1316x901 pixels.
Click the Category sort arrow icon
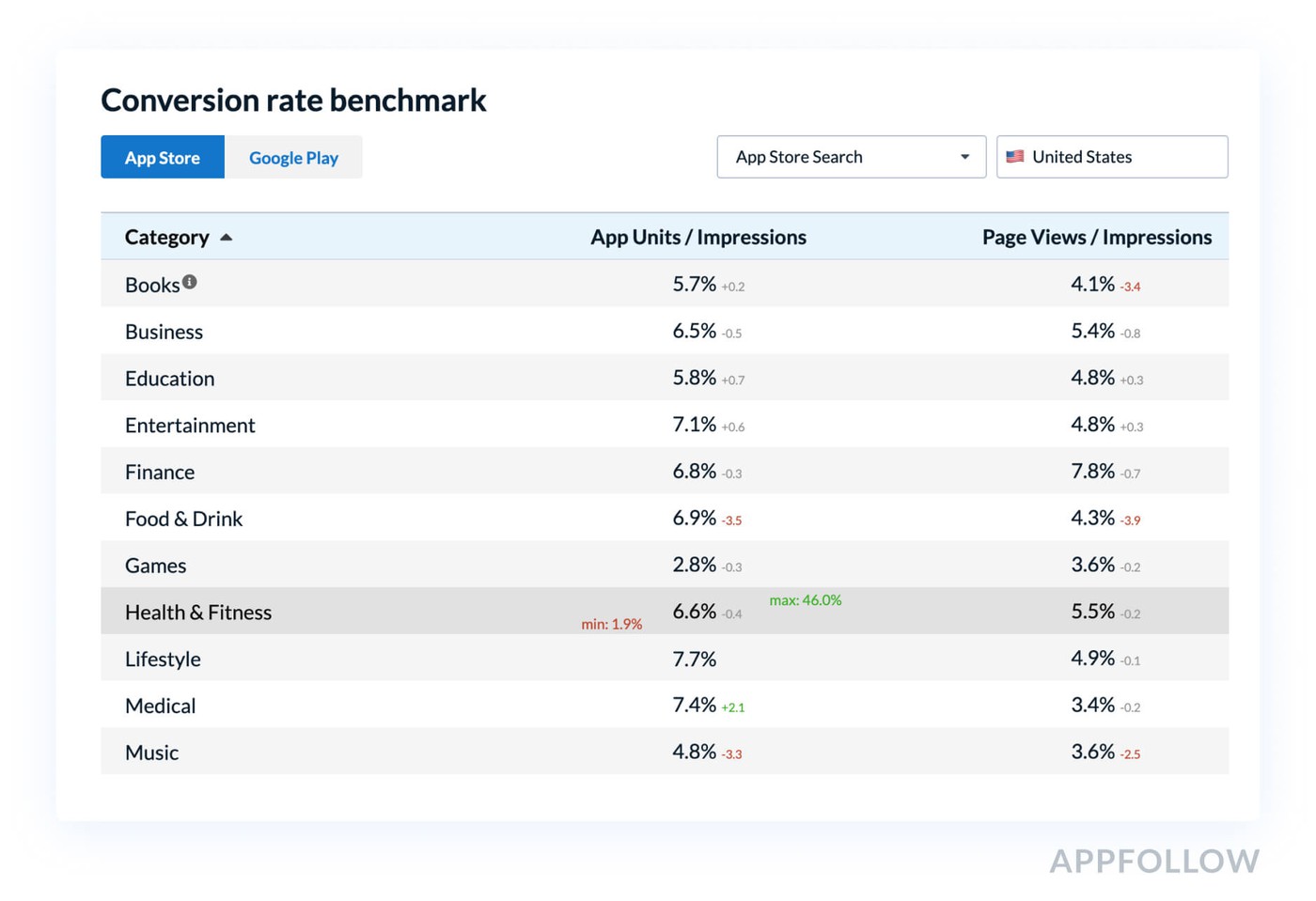click(226, 238)
